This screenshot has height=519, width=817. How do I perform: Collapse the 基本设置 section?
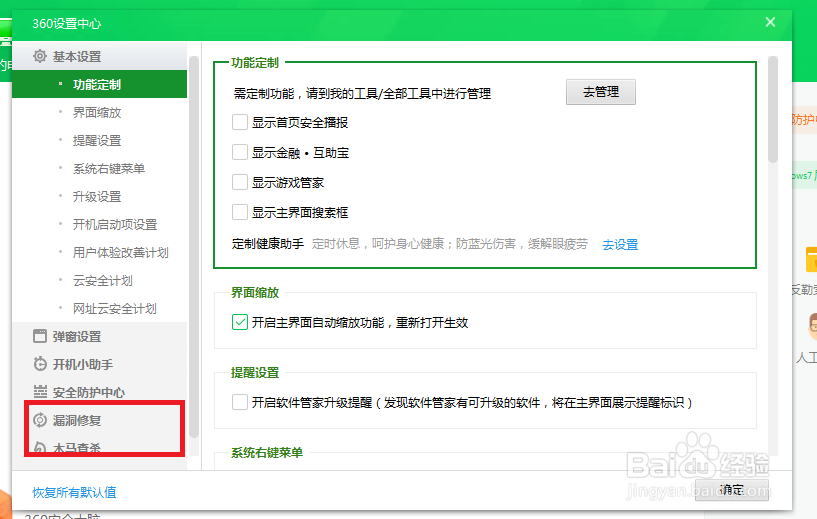click(100, 56)
